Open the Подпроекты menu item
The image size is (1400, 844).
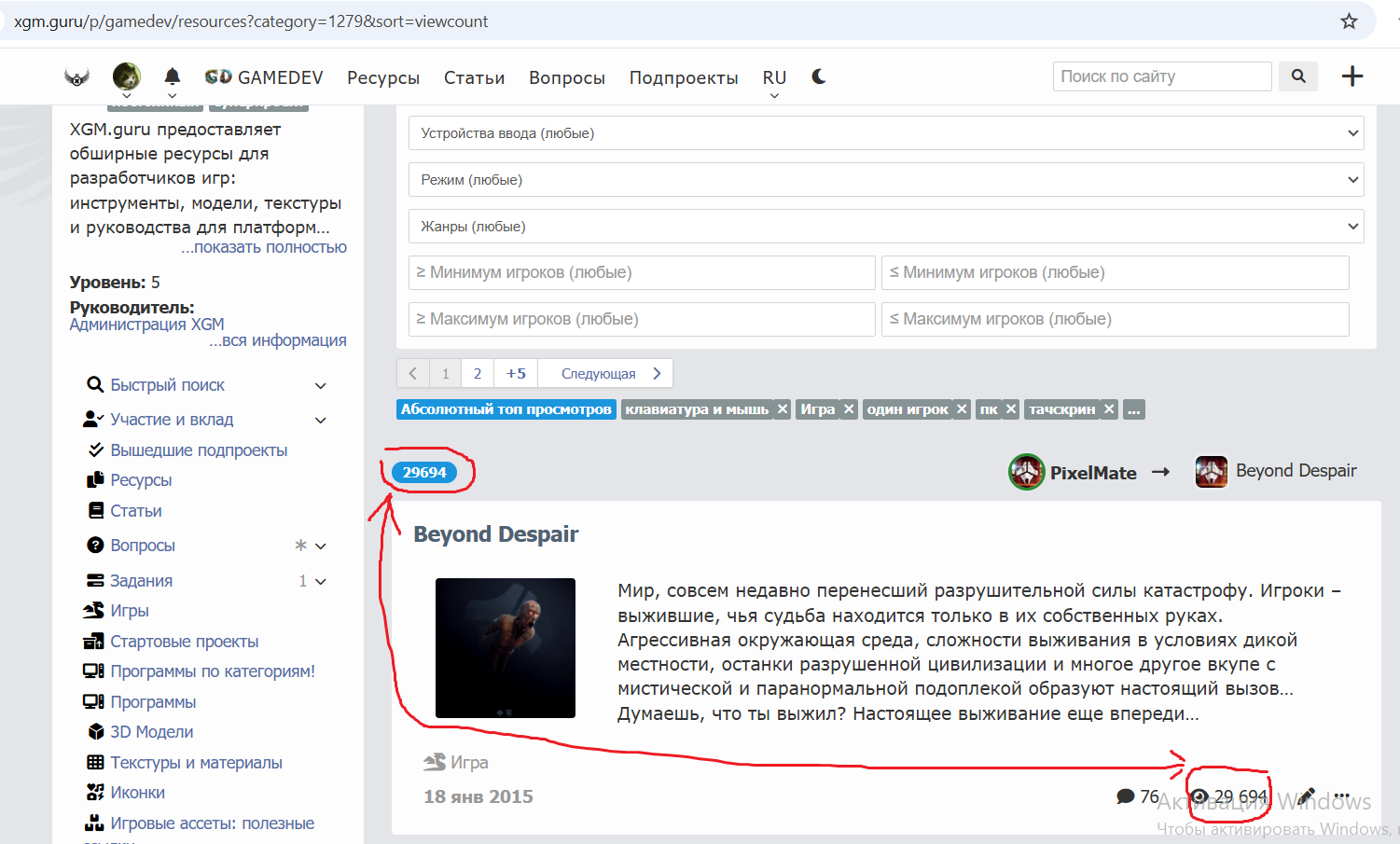pyautogui.click(x=684, y=77)
